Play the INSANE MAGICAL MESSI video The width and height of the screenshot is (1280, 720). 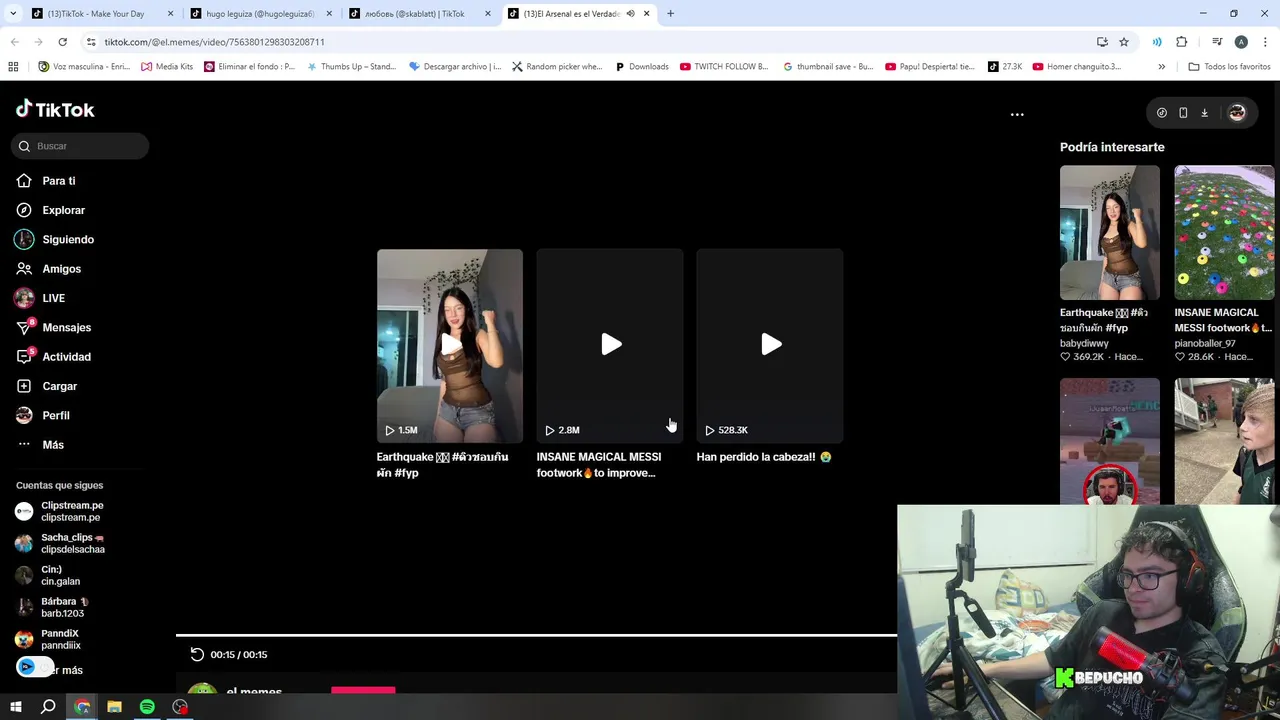tap(610, 345)
